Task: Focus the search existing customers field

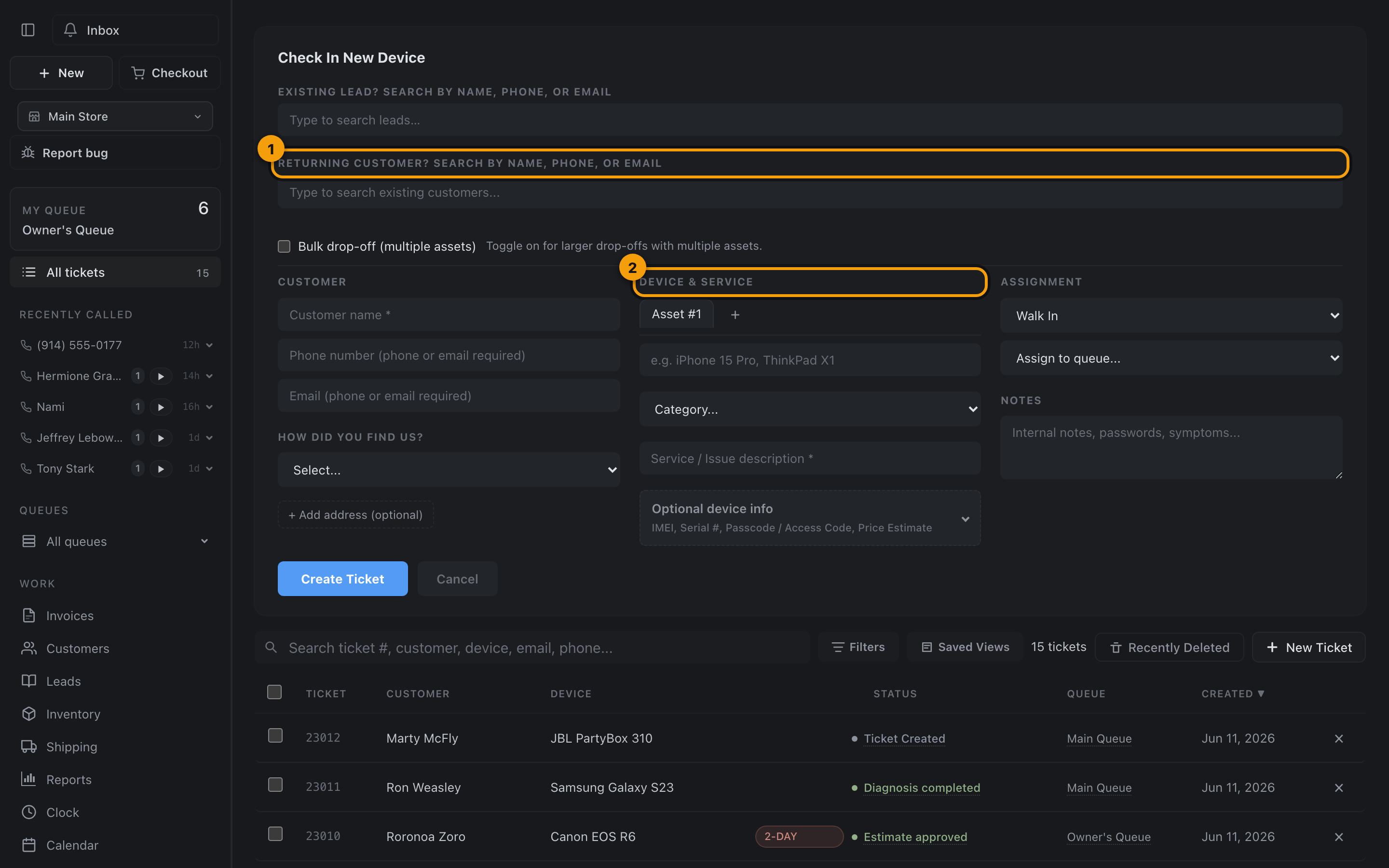Action: [810, 192]
